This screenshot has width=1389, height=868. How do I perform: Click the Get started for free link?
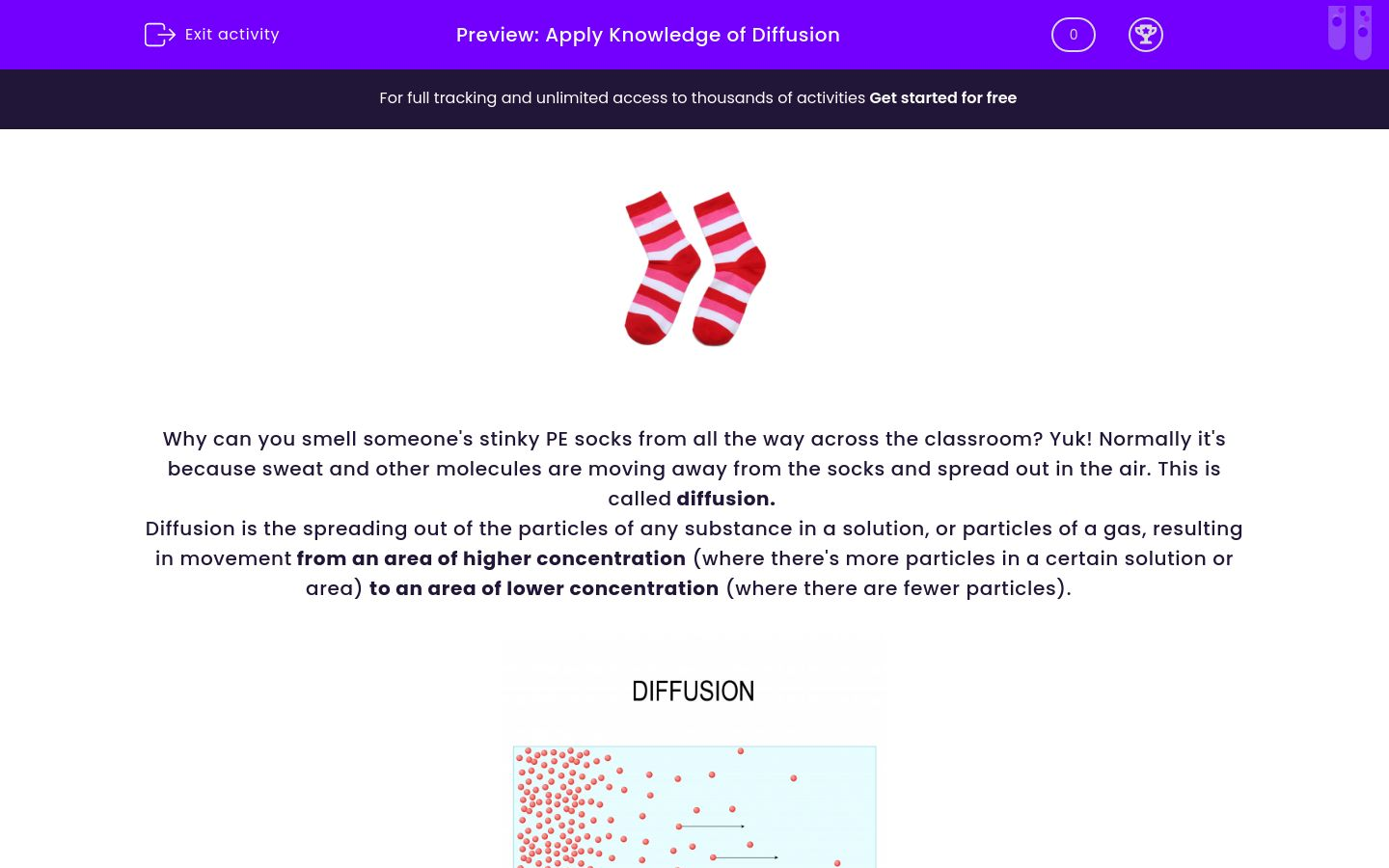pyautogui.click(x=943, y=98)
